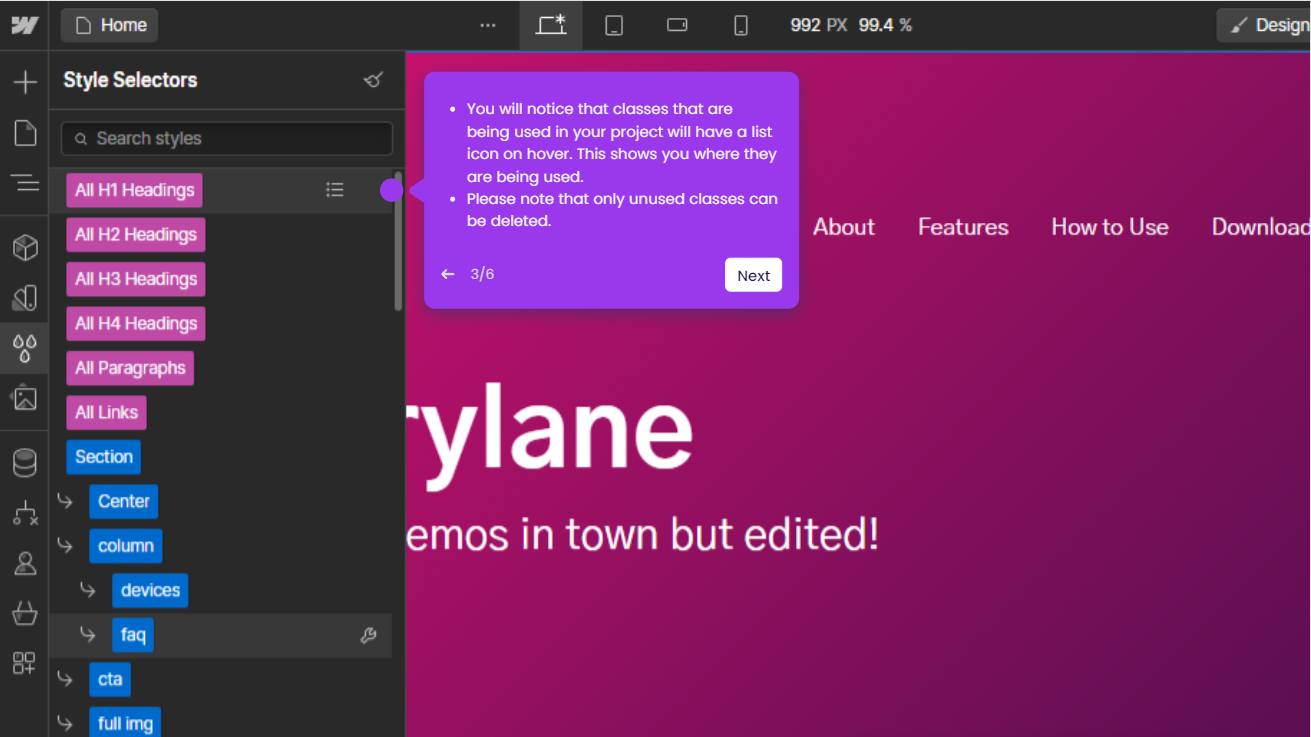Open the Navigator panel
This screenshot has width=1311, height=737.
click(x=24, y=181)
